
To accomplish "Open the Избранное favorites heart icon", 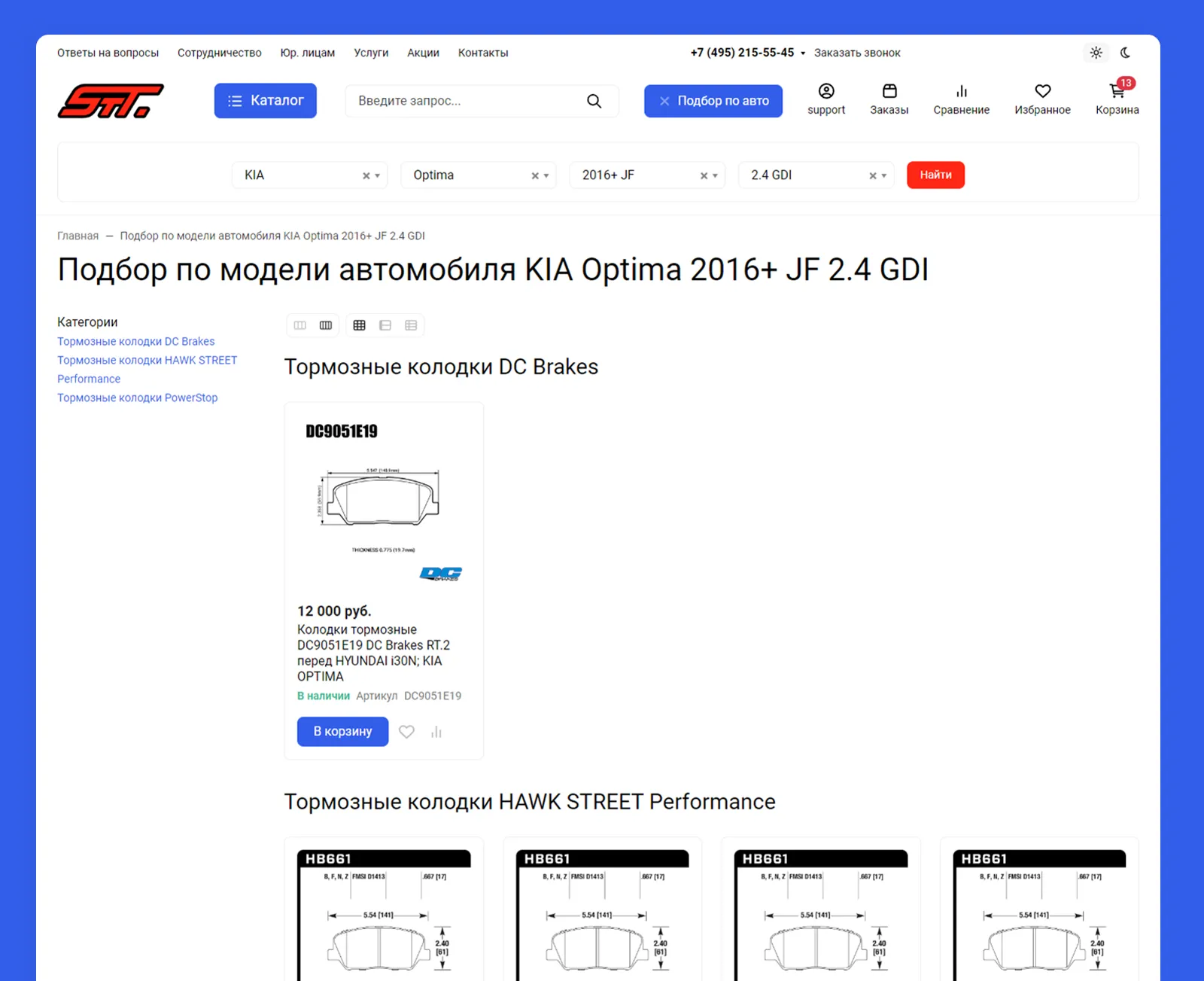I will point(1042,99).
